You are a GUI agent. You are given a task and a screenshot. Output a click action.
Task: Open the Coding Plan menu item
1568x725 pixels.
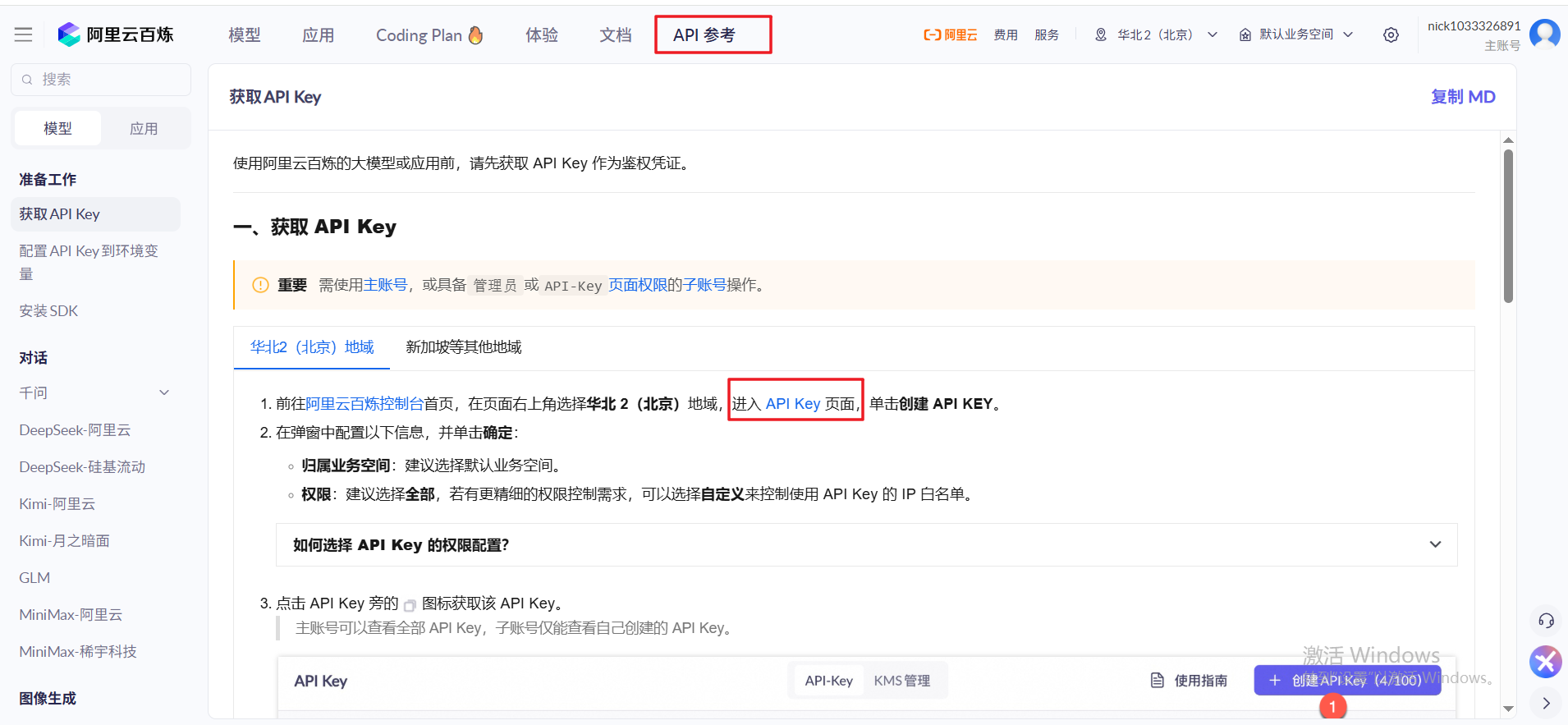coord(429,35)
